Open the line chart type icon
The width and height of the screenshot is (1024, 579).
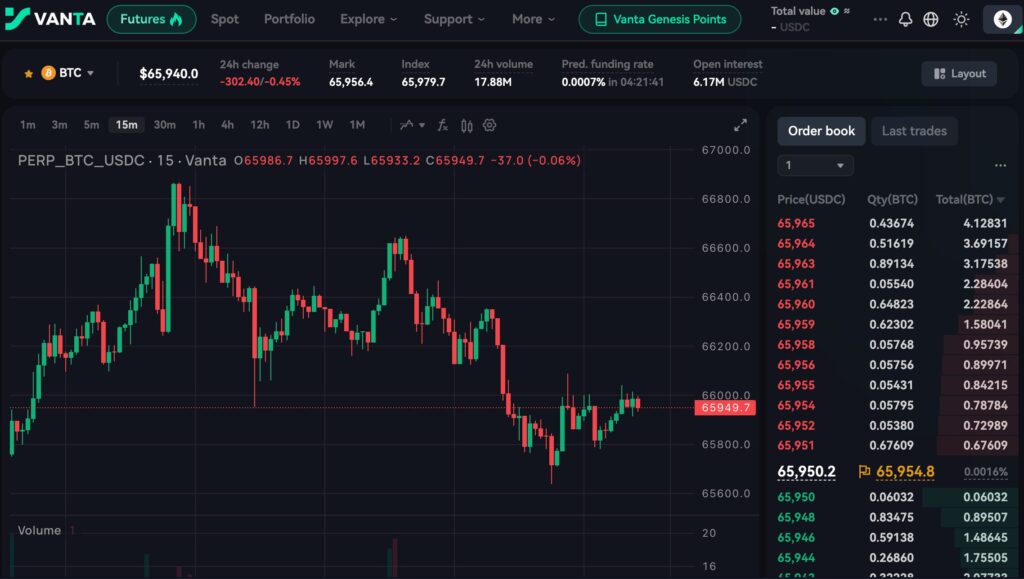tap(407, 125)
